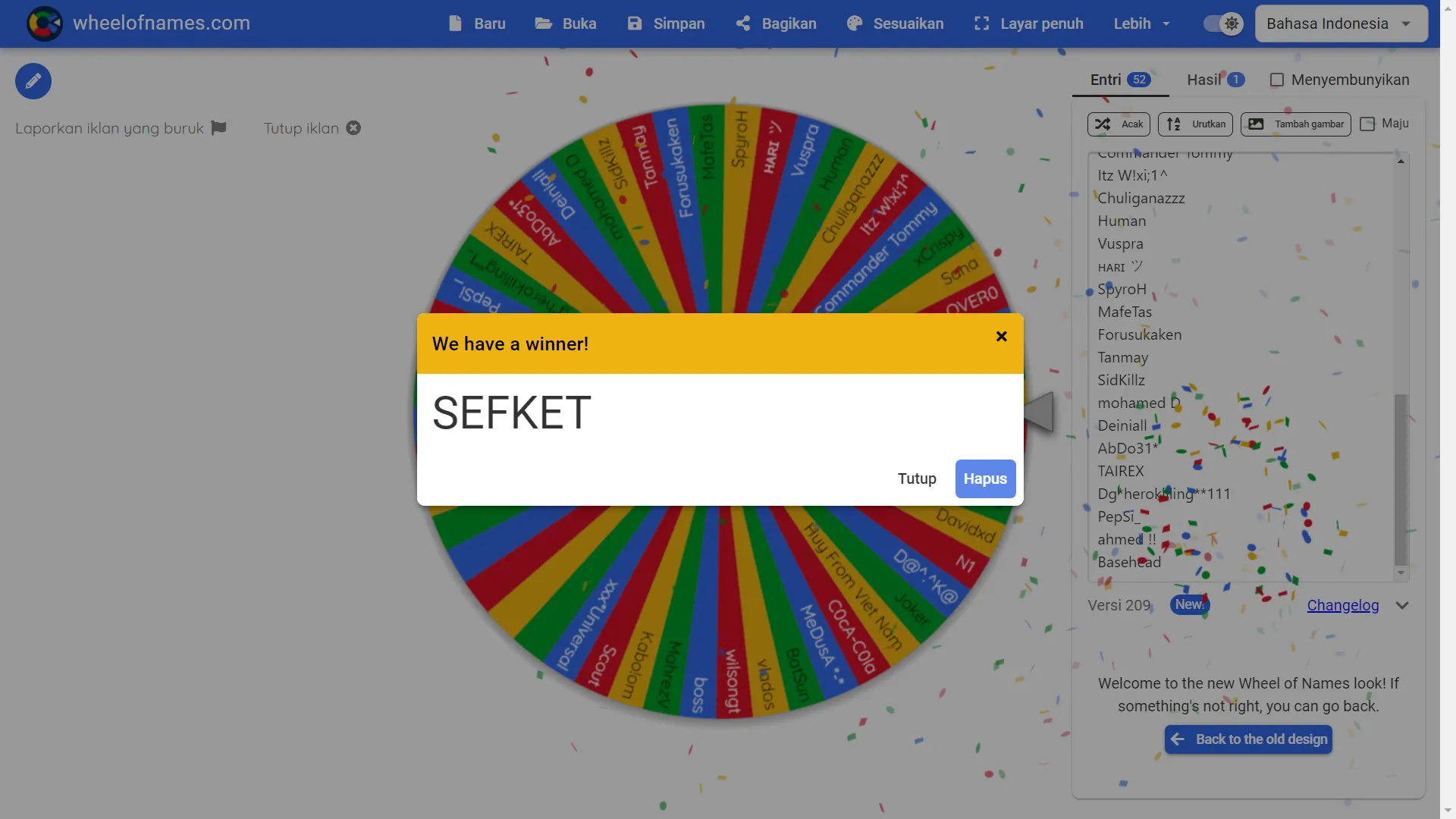The height and width of the screenshot is (819, 1456).
Task: Click the Bagikan share icon
Action: 743,24
